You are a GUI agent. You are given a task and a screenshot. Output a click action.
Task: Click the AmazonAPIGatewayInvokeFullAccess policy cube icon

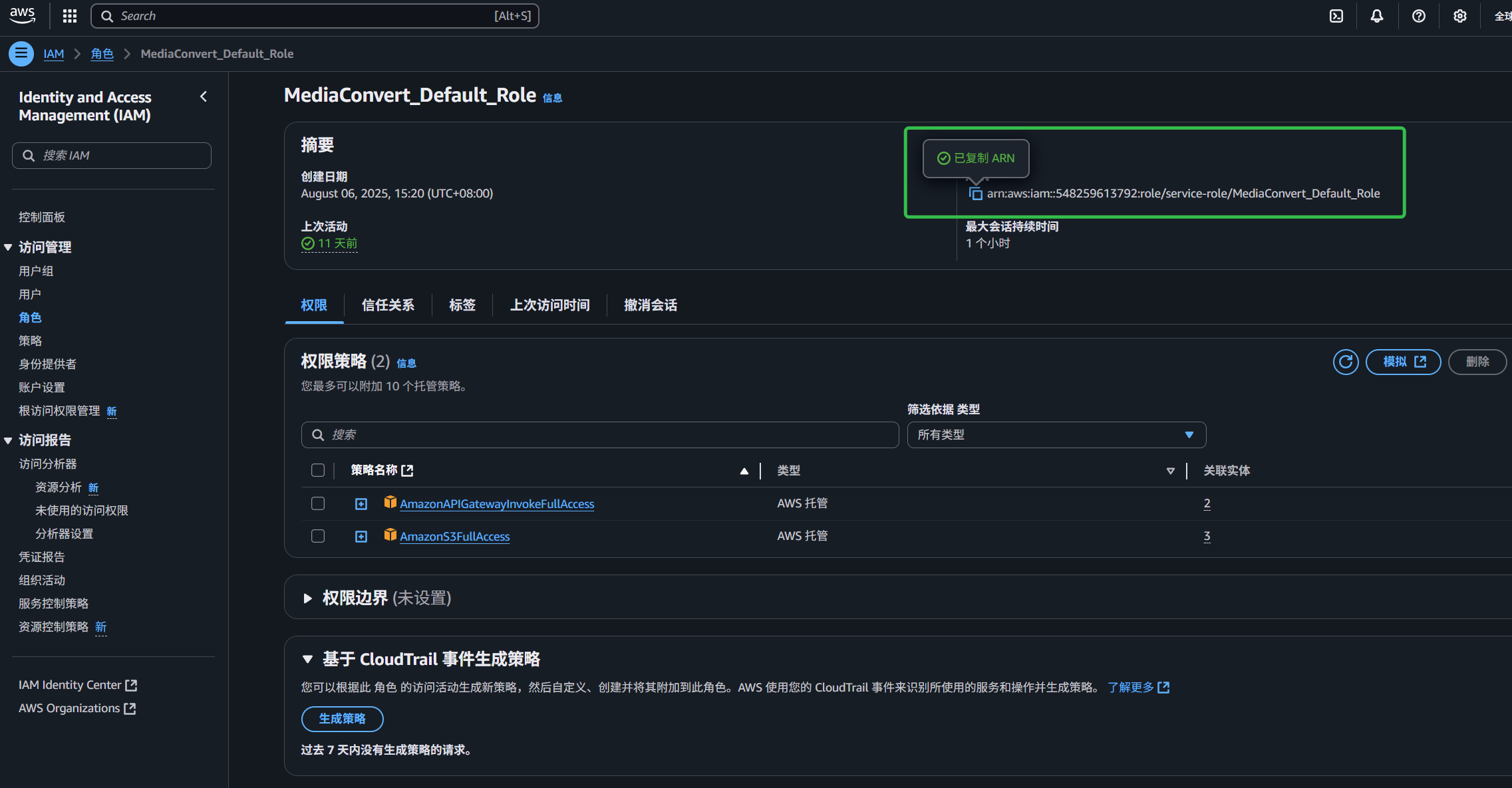(390, 502)
